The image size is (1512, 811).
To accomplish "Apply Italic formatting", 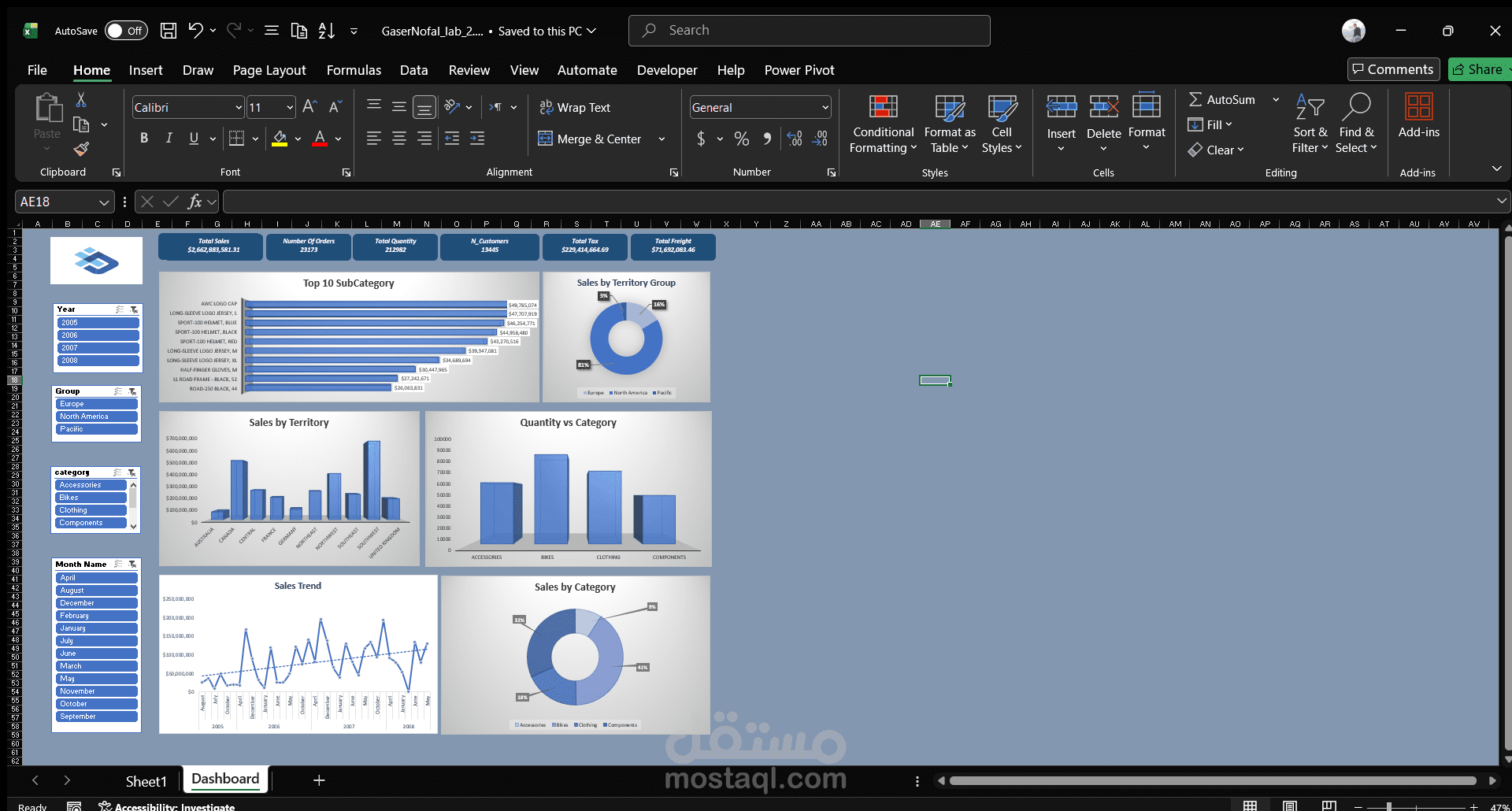I will (x=169, y=139).
